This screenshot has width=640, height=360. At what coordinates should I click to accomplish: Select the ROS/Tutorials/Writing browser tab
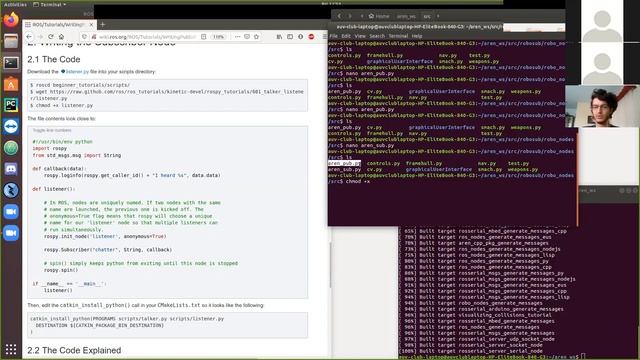click(59, 24)
